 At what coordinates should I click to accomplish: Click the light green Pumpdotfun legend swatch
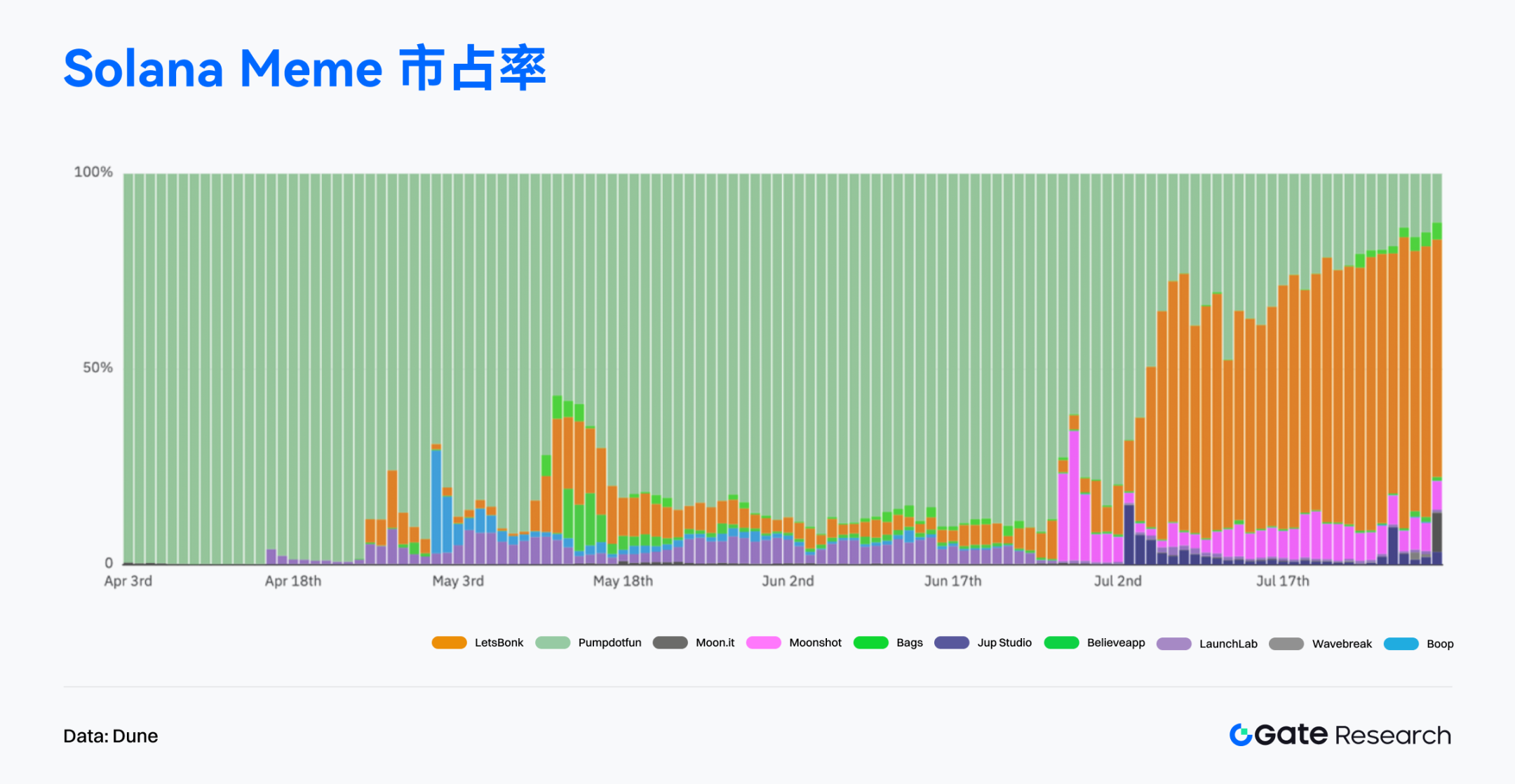(553, 642)
